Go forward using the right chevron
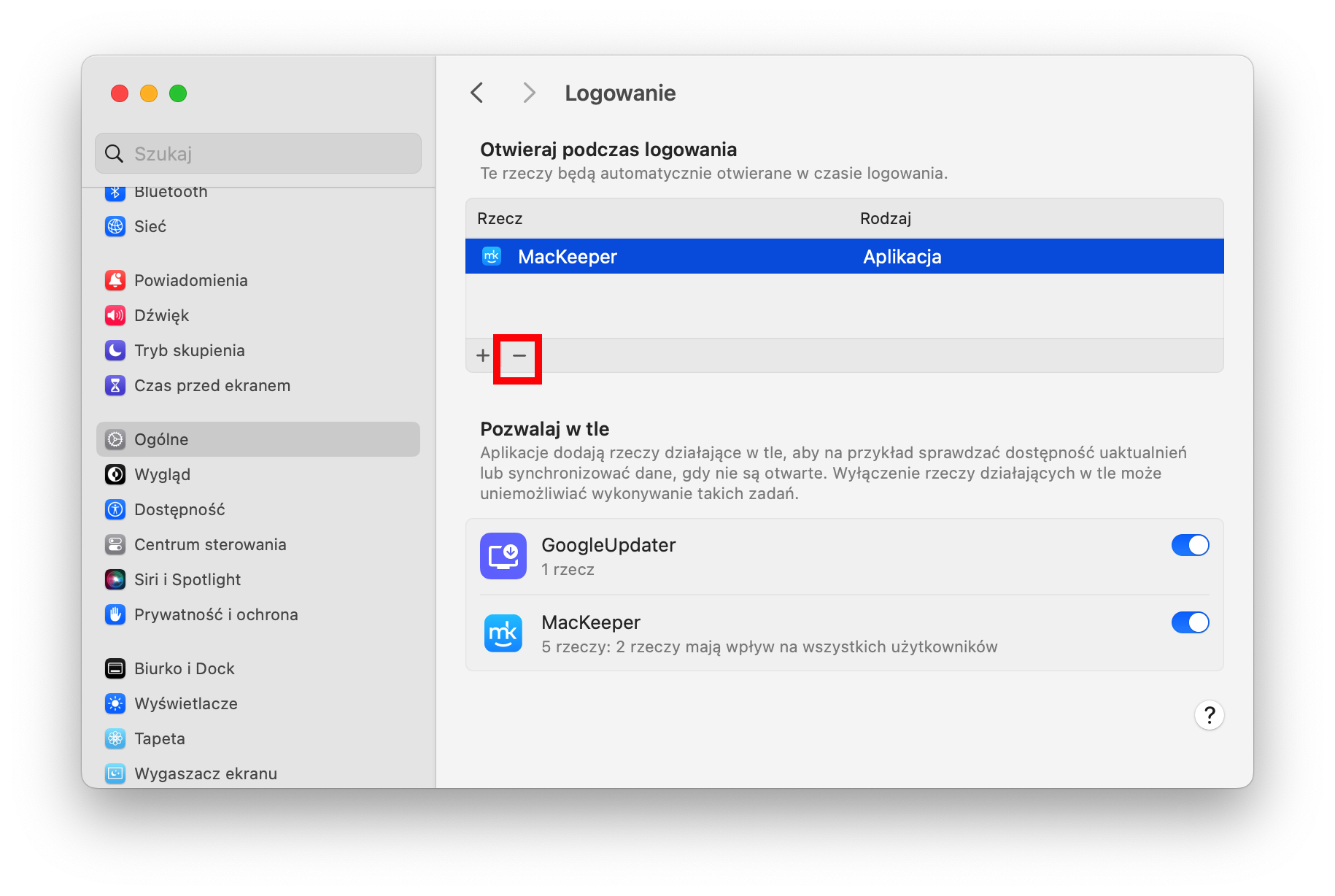Screen dimensions: 1335x896 click(530, 93)
